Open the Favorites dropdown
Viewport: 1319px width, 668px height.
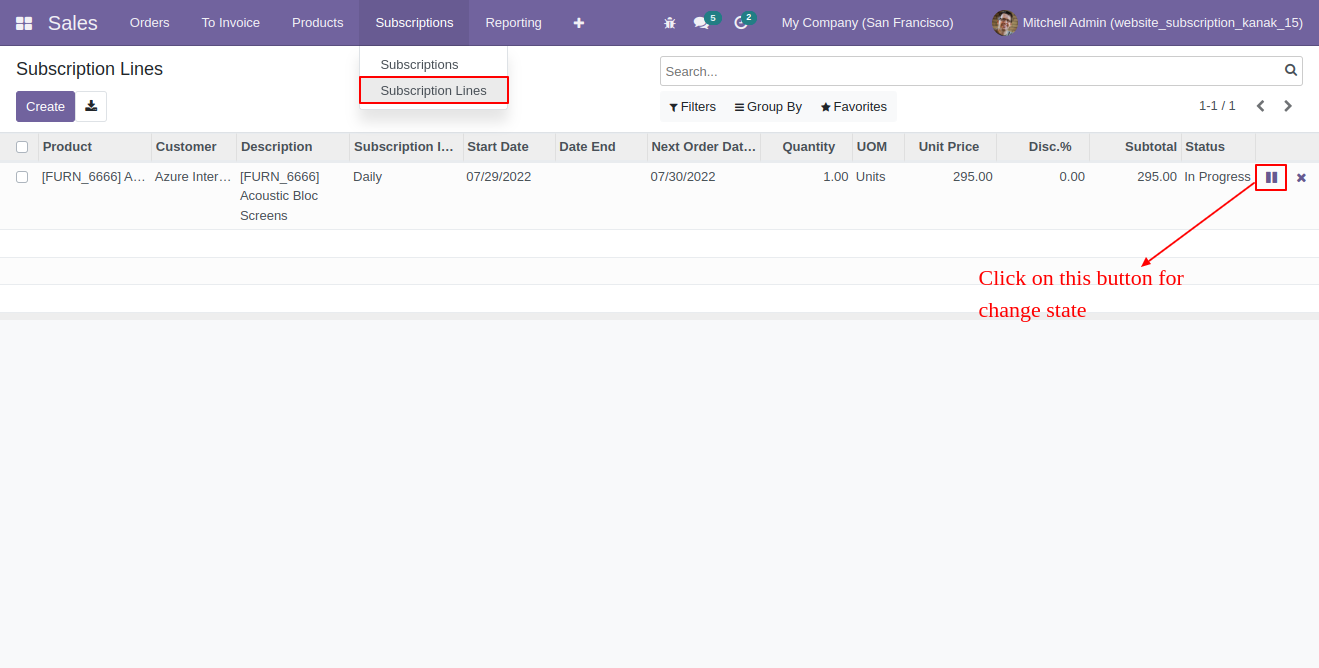pyautogui.click(x=854, y=107)
